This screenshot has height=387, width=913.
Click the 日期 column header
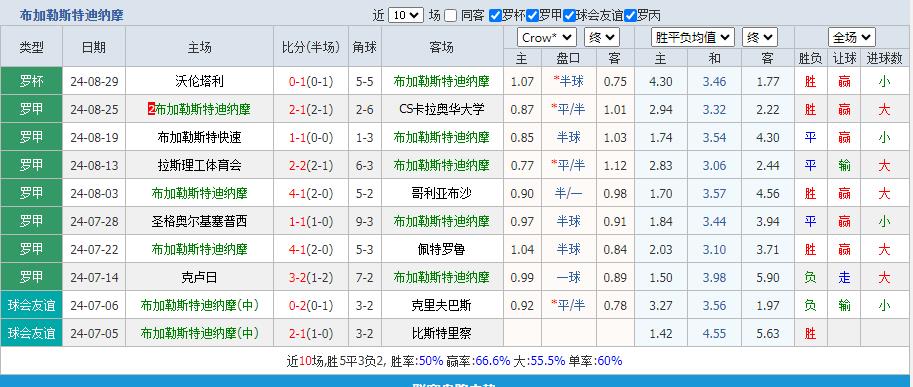pos(94,47)
